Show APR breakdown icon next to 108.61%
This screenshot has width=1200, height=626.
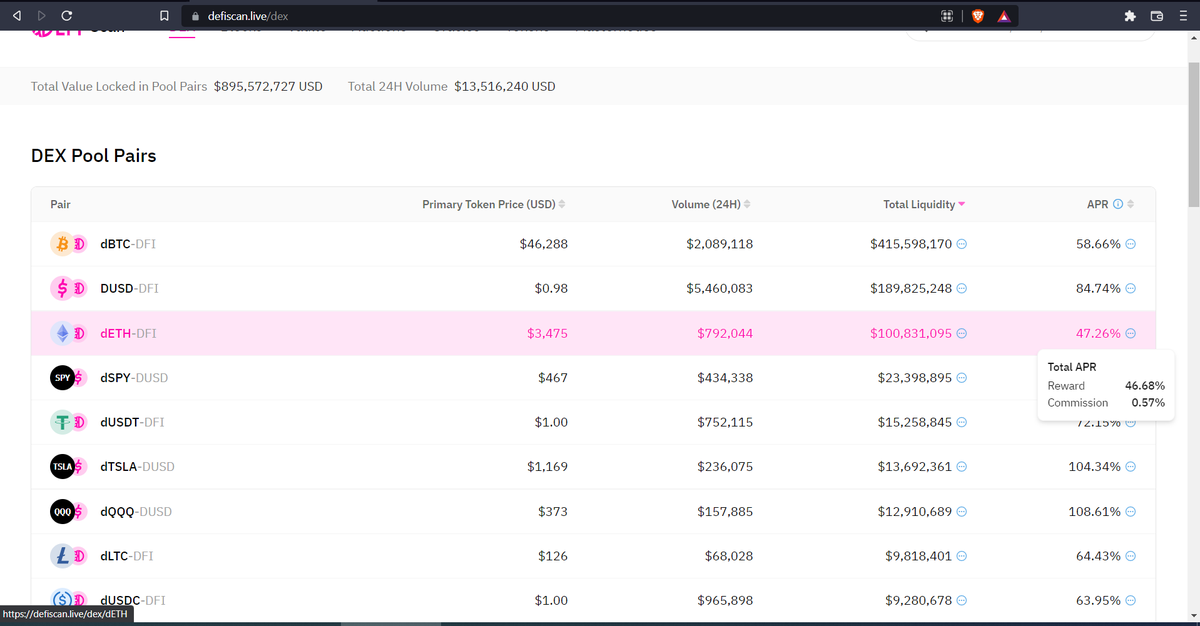tap(1131, 511)
